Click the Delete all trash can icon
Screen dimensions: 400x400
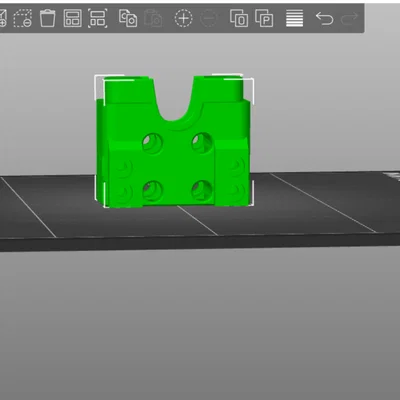47,18
